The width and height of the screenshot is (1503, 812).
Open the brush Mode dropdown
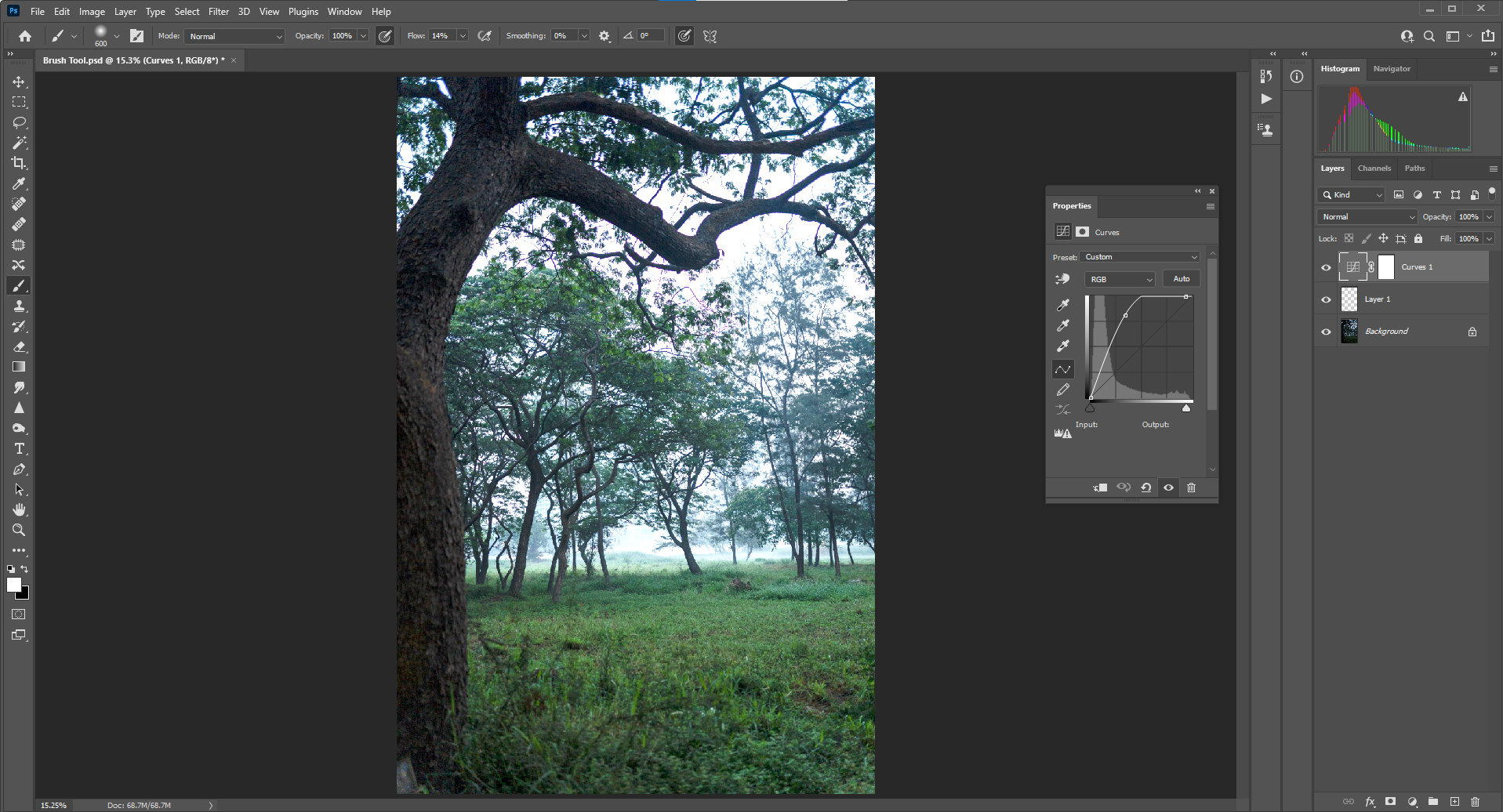pyautogui.click(x=234, y=36)
